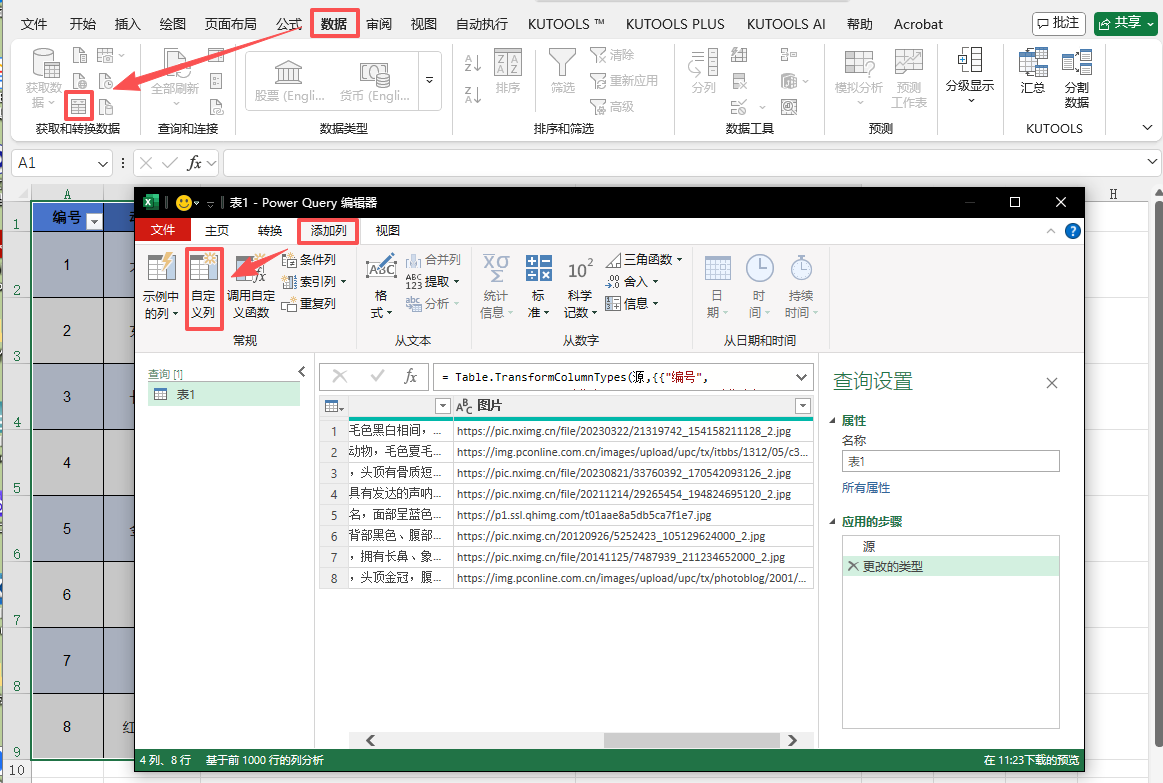This screenshot has height=783, width=1163.
Task: Expand the 分级显示 dropdown chevron
Action: tap(969, 100)
